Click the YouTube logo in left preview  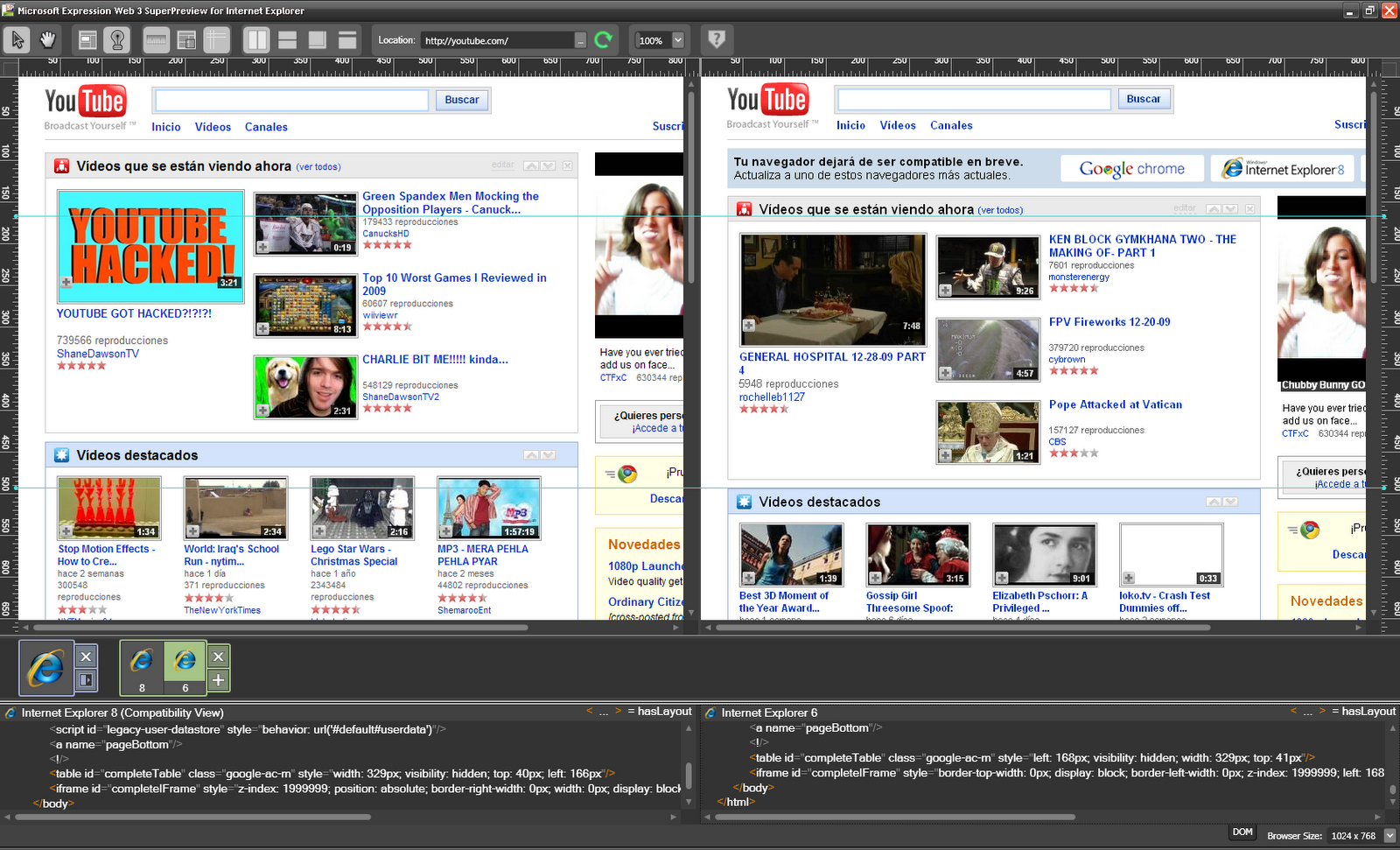click(86, 102)
